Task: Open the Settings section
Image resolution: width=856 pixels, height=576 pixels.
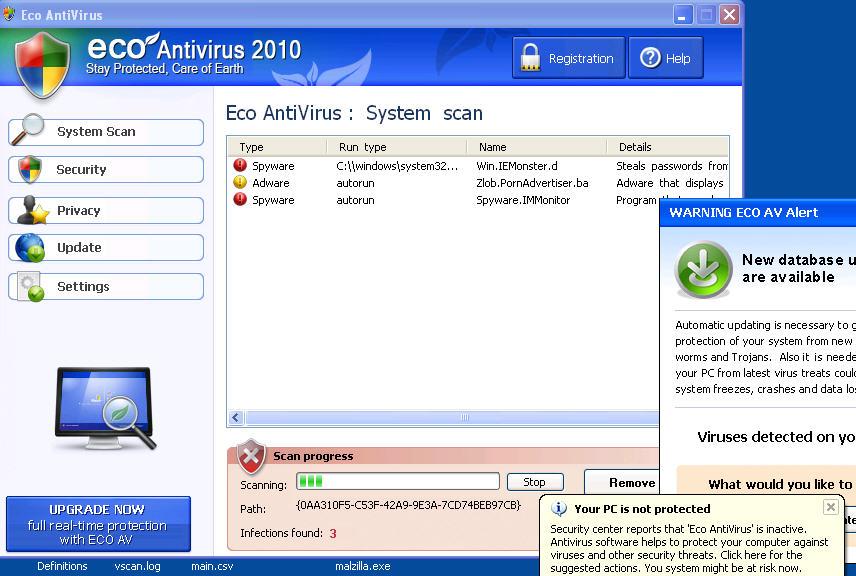Action: 106,286
